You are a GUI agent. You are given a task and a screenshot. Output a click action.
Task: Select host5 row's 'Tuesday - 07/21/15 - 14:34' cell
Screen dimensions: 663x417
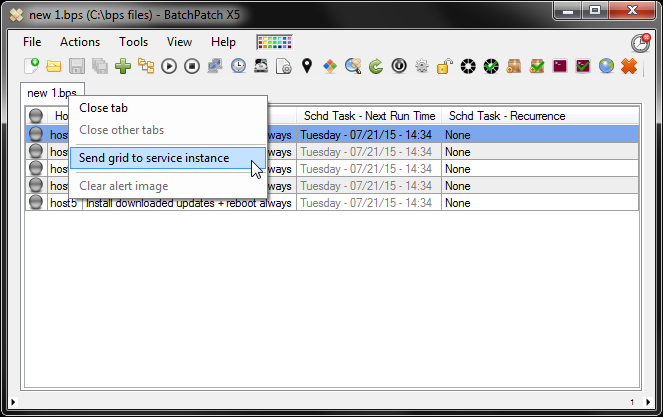tap(369, 203)
